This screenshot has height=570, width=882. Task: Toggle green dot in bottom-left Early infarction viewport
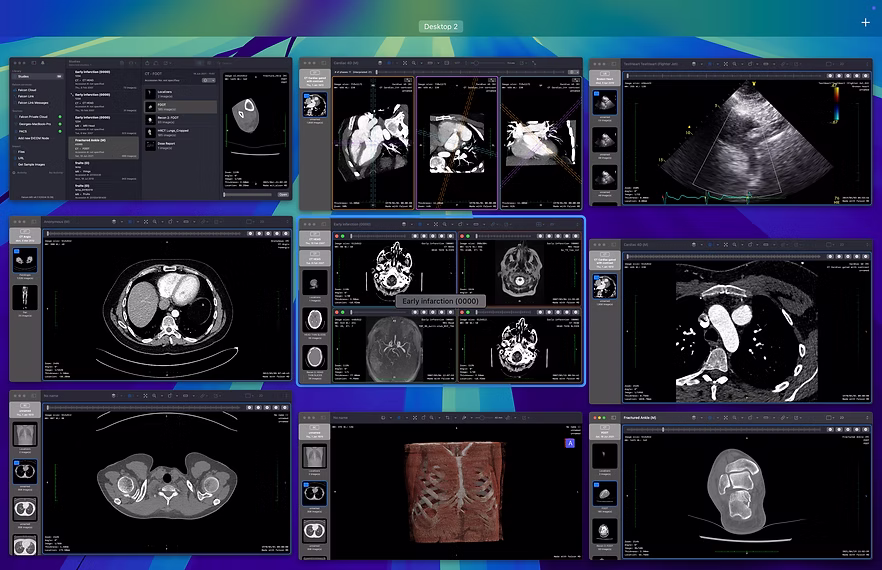[x=343, y=311]
